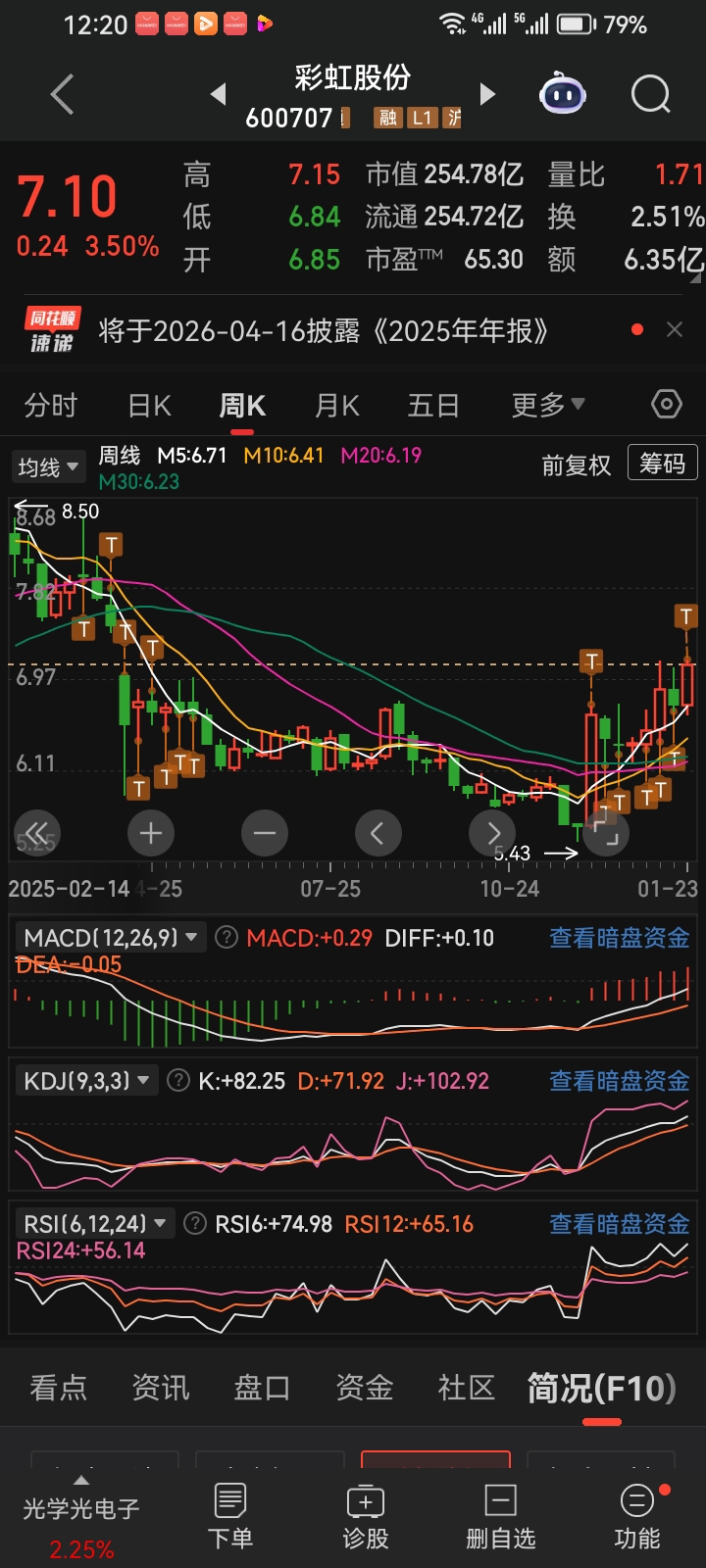Open KDJ(9,3,3) indicator dropdown
The height and width of the screenshot is (1568, 706).
point(86,1081)
